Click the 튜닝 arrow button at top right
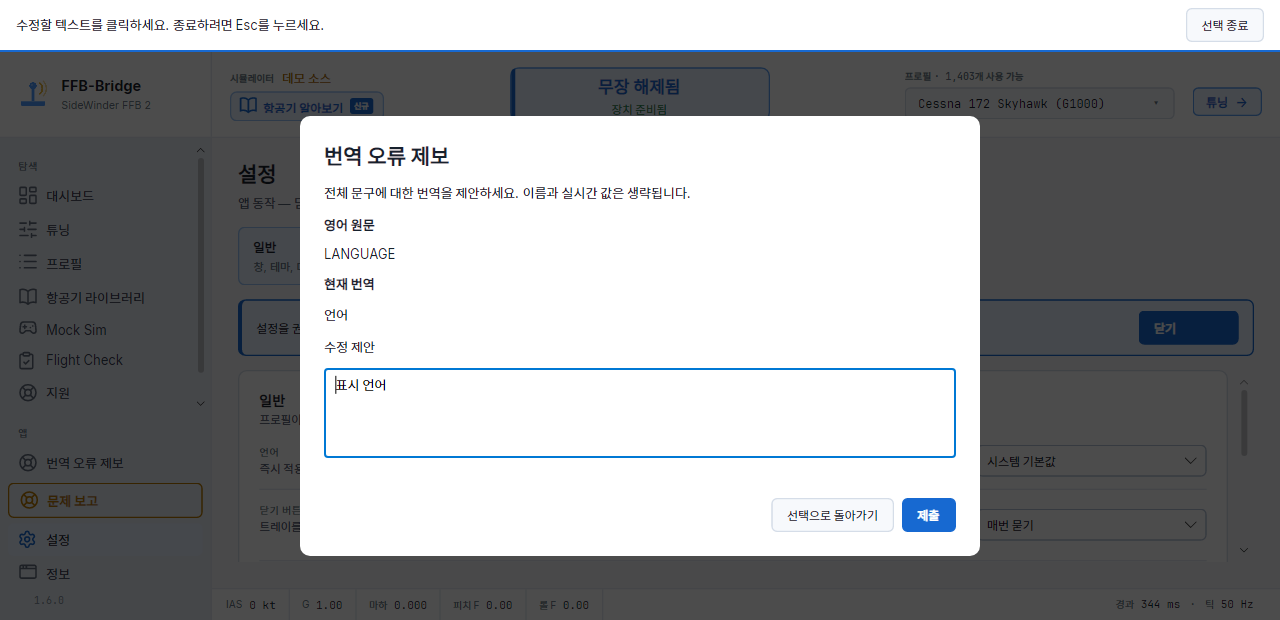The image size is (1280, 620). pyautogui.click(x=1226, y=102)
